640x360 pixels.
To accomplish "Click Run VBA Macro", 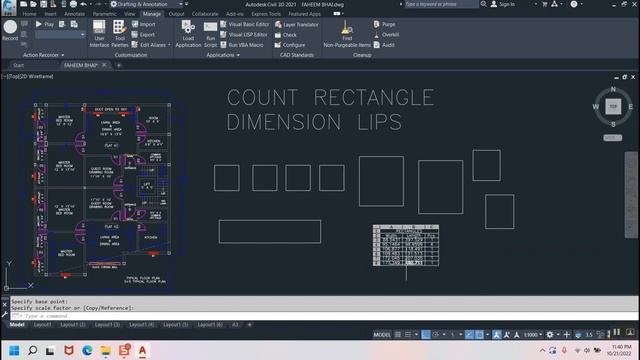I will click(x=242, y=45).
